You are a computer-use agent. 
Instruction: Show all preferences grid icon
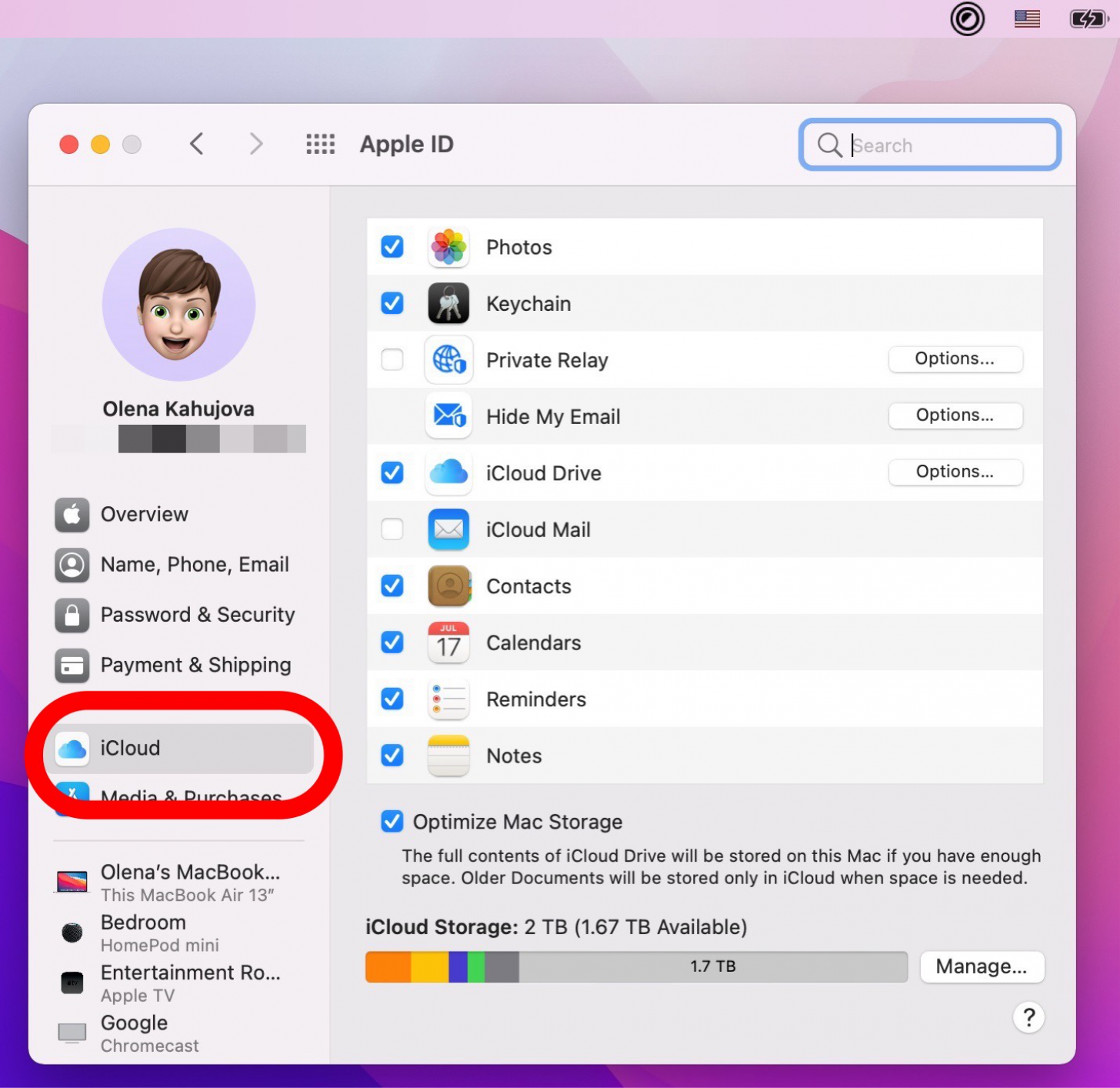(320, 144)
